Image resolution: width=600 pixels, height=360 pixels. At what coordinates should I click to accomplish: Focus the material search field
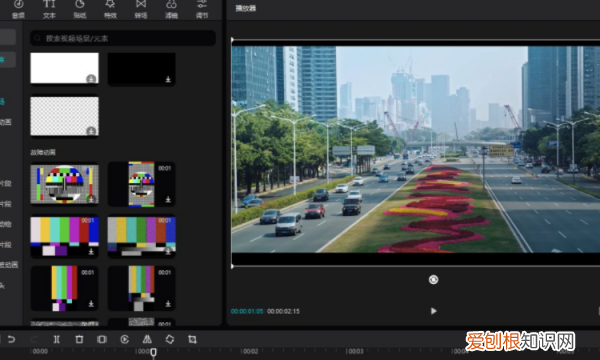coord(123,38)
